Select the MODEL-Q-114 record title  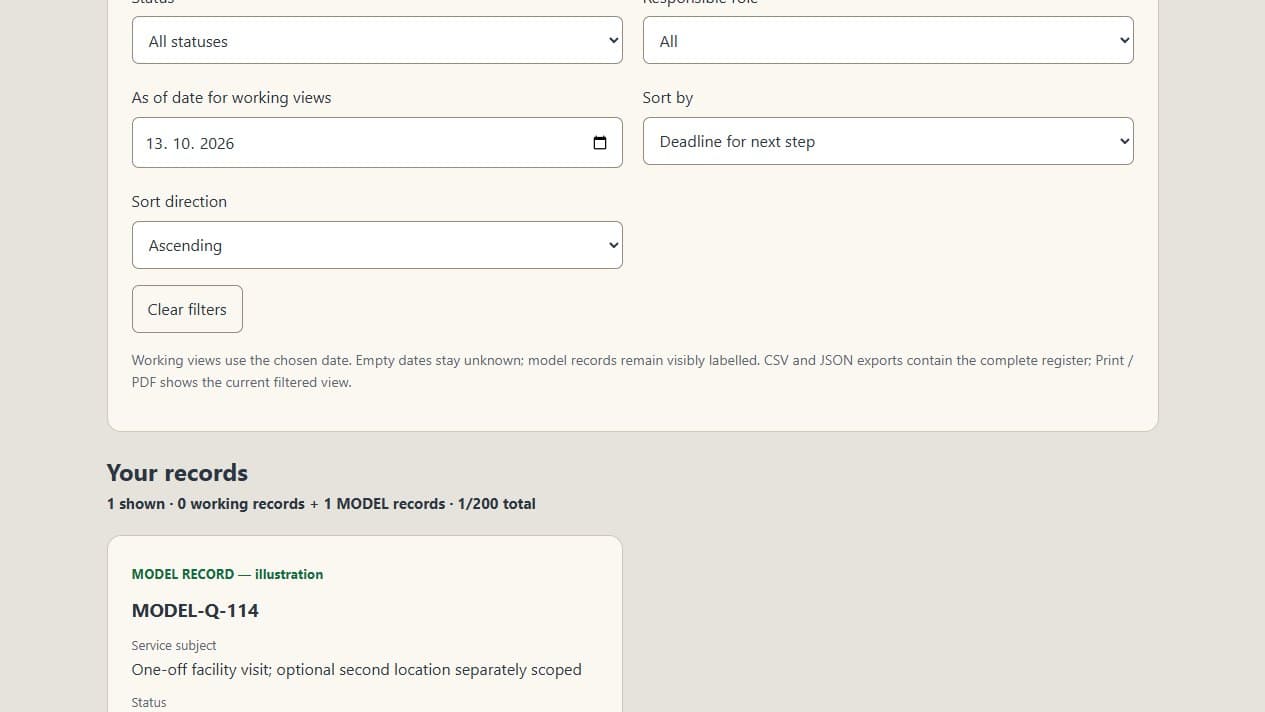(195, 610)
